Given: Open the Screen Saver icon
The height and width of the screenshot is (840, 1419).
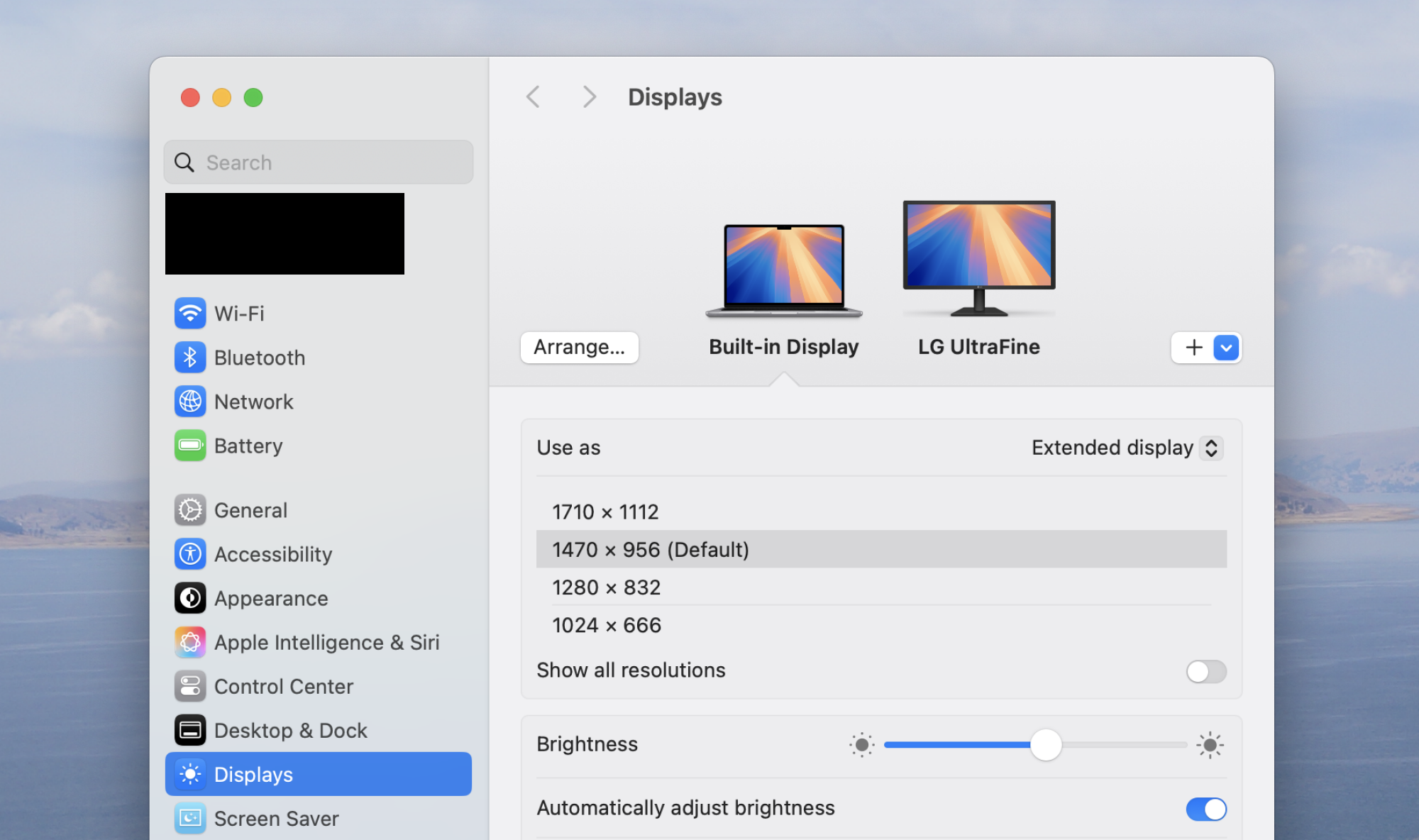Looking at the screenshot, I should pos(190,818).
